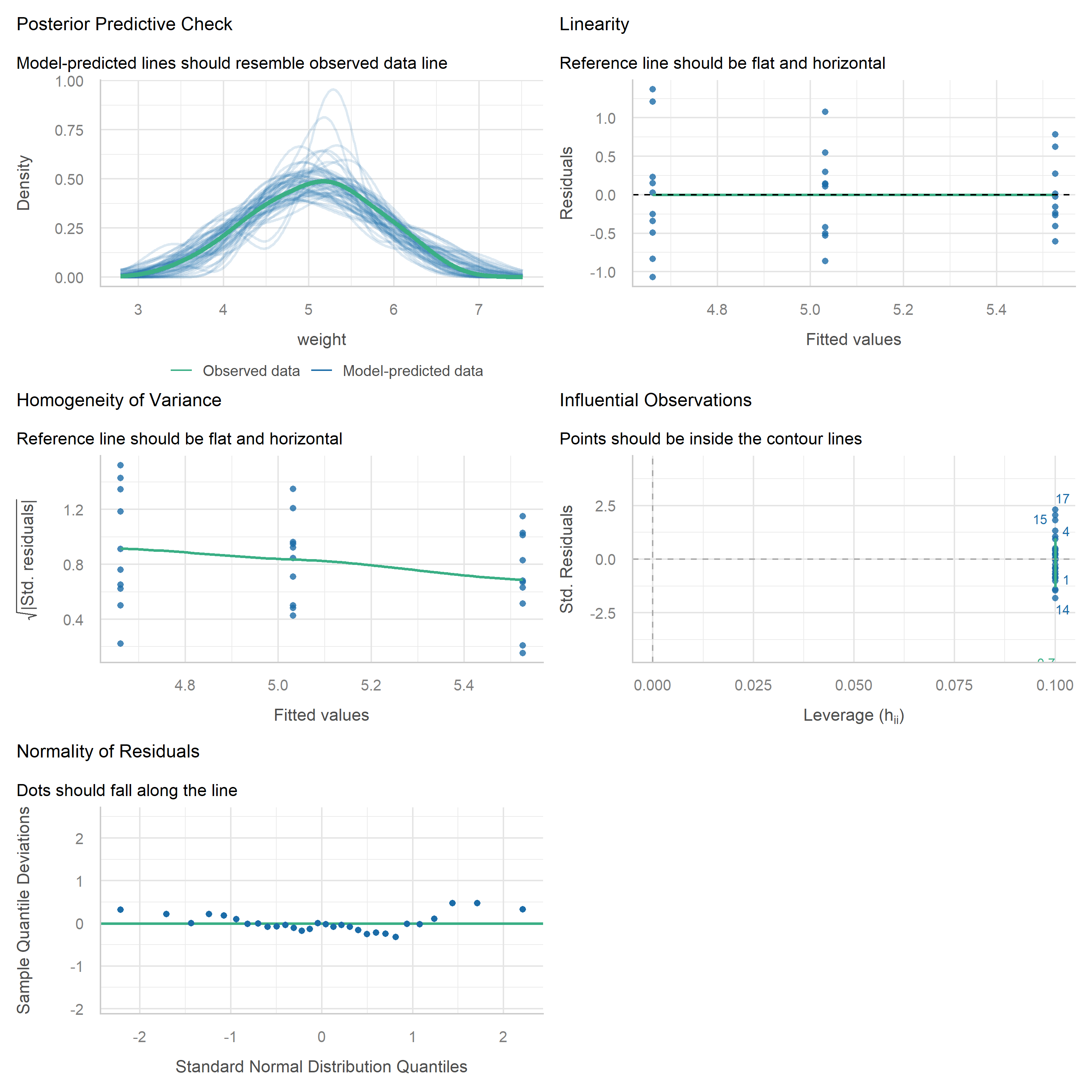Click "Points should be inside the contour lines" subtitle
Screen dimensions: 1092x1092
pos(711,439)
